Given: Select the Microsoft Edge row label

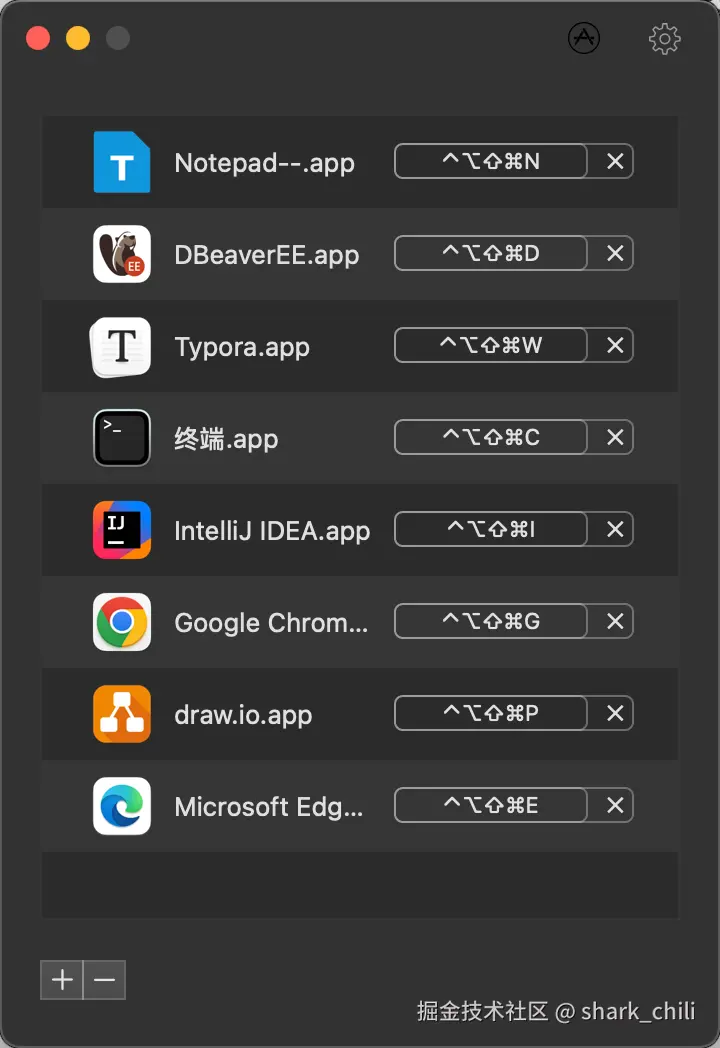Looking at the screenshot, I should pos(269,807).
